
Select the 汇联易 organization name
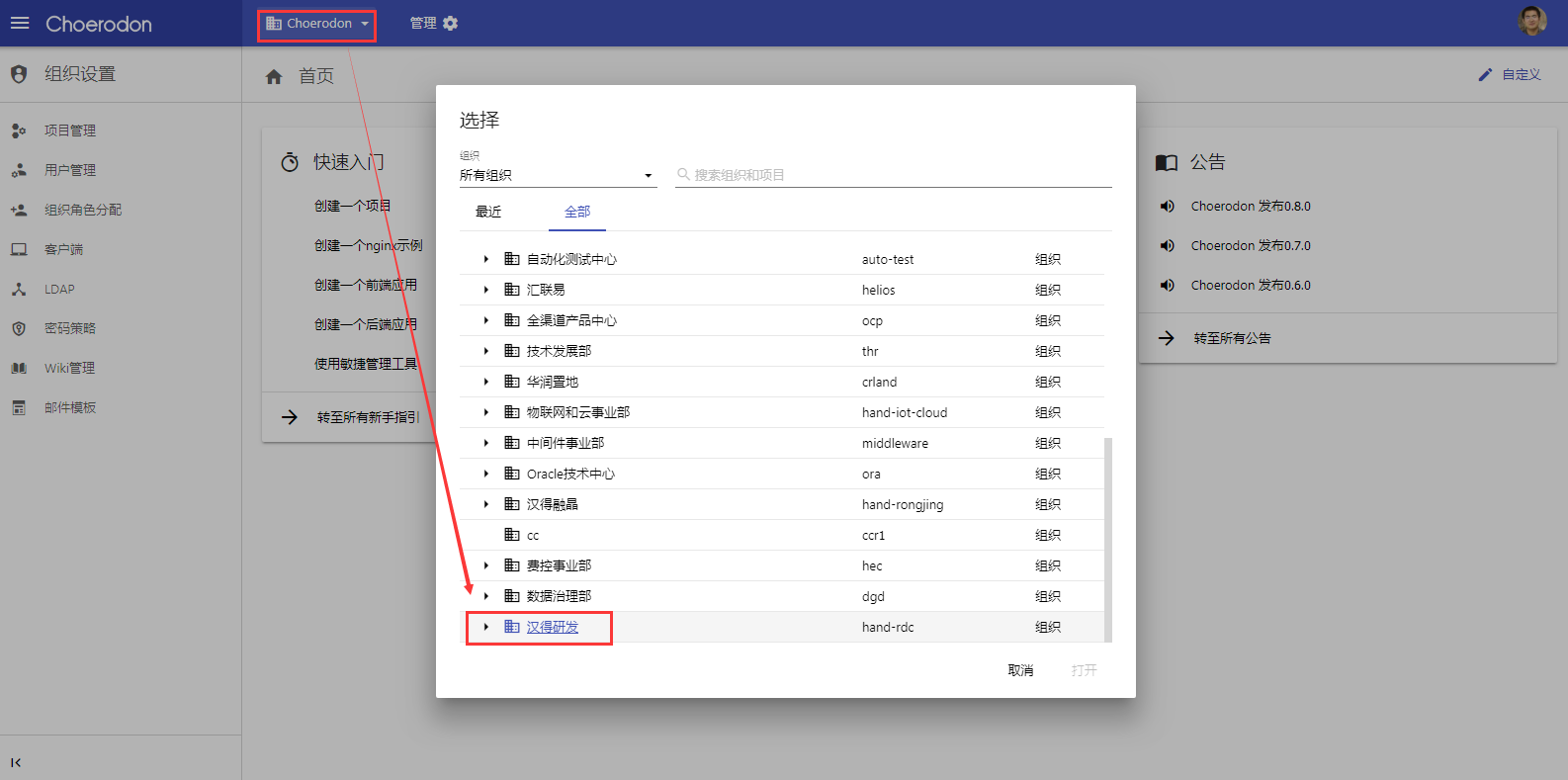click(x=546, y=290)
